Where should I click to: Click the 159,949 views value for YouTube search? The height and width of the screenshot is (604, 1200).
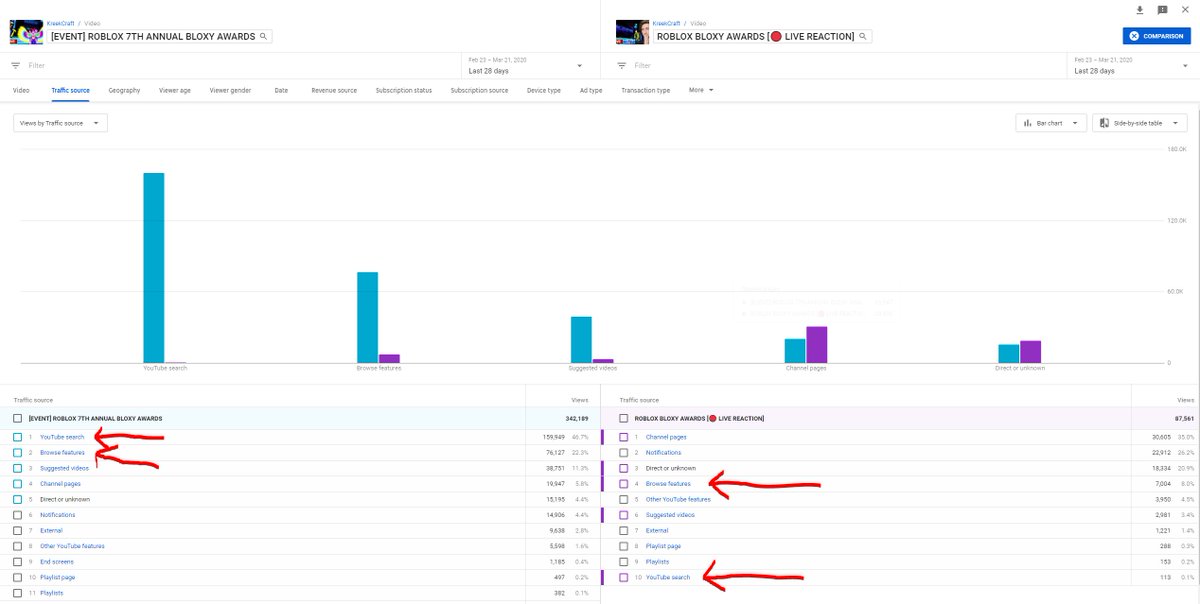tap(553, 437)
